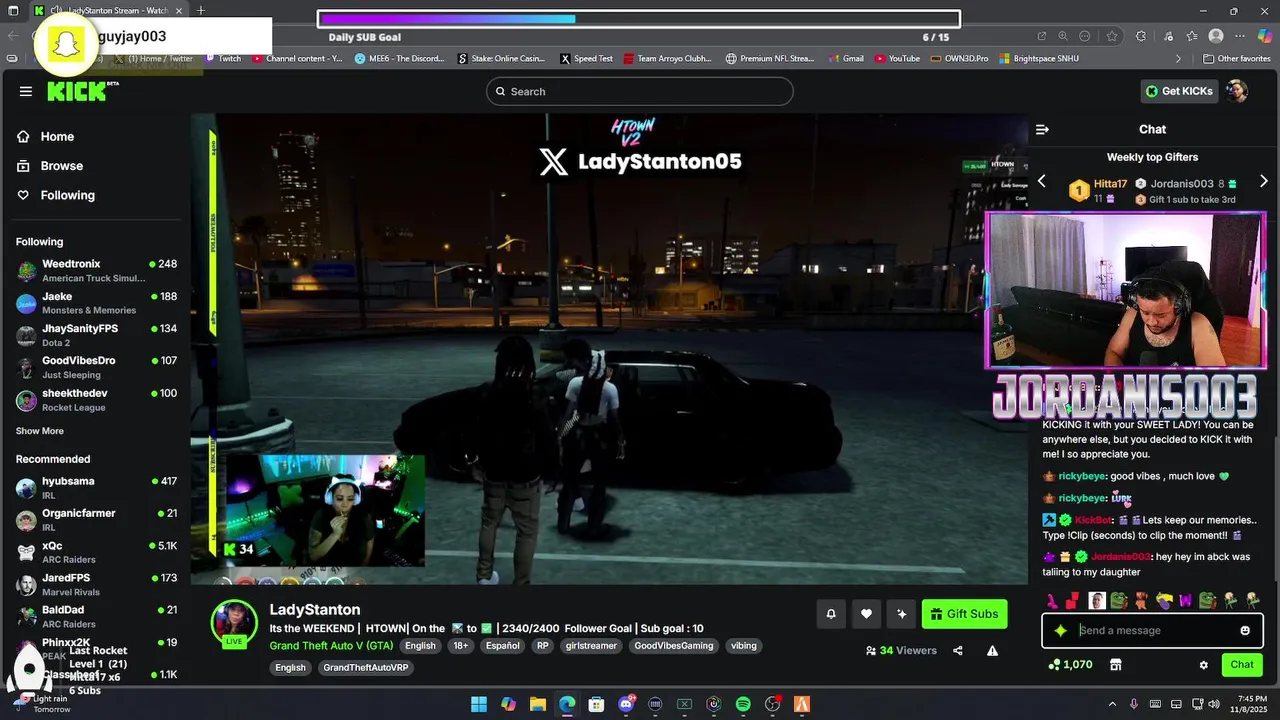Select the LadyStanton Stream browser tab
The image size is (1280, 720).
[110, 10]
